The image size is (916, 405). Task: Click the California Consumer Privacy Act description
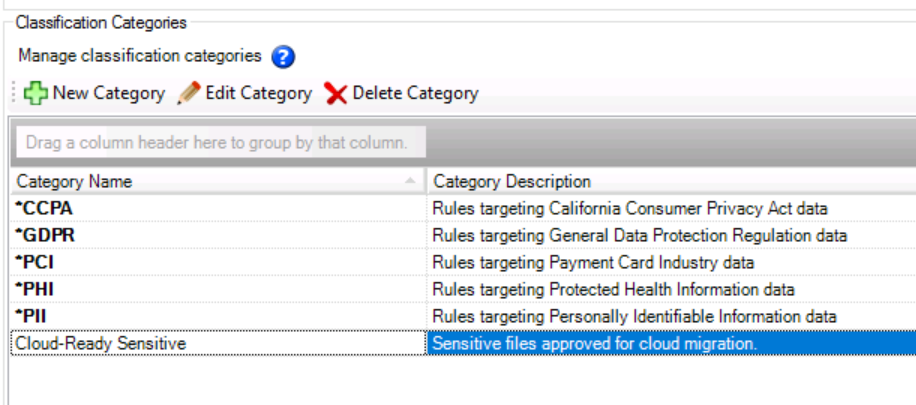coord(630,209)
